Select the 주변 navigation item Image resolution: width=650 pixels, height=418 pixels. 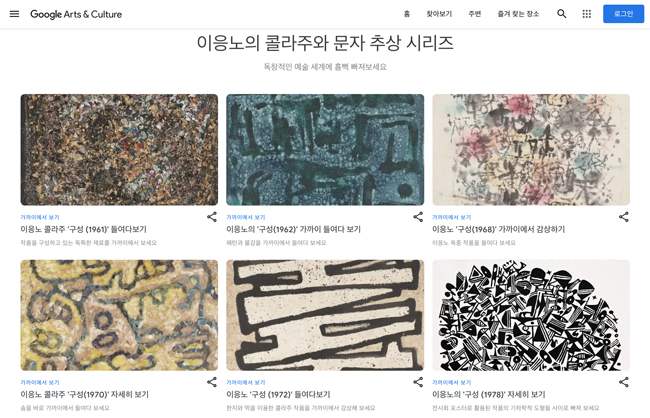(475, 14)
